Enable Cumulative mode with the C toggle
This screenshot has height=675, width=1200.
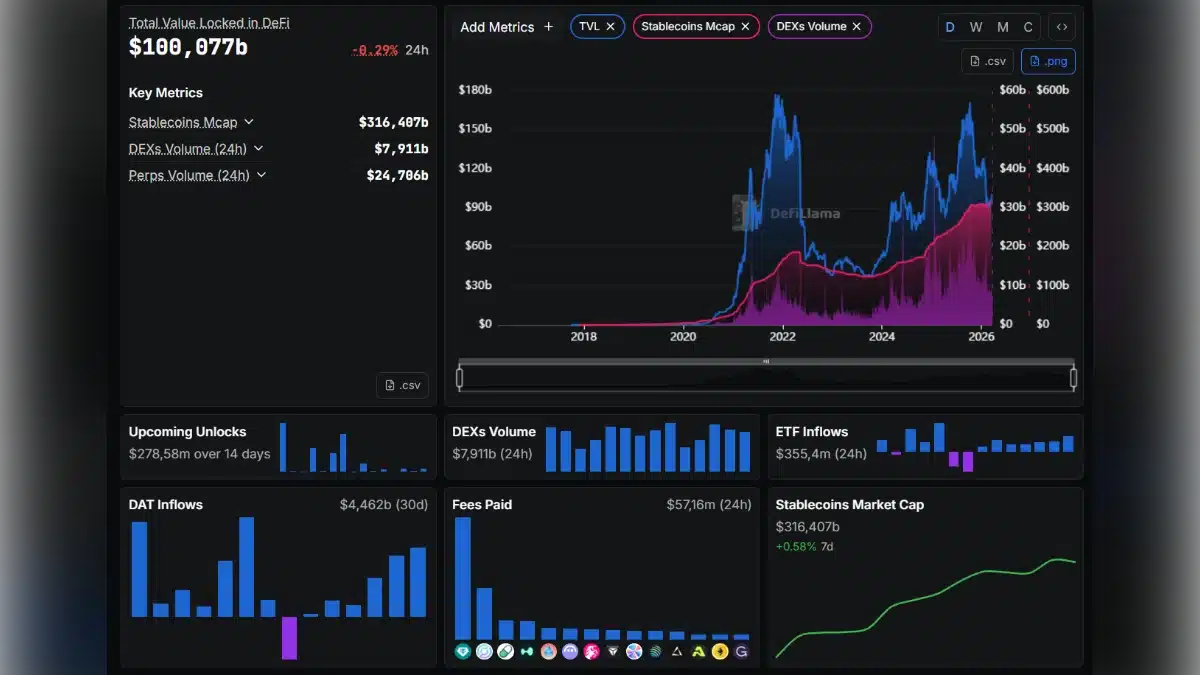[1027, 27]
